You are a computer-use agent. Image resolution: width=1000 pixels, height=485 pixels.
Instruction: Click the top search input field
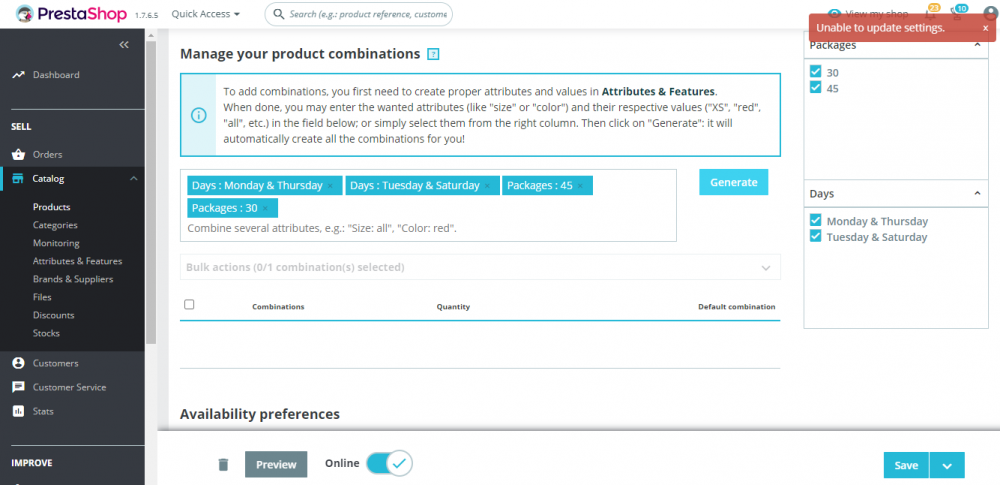click(365, 14)
